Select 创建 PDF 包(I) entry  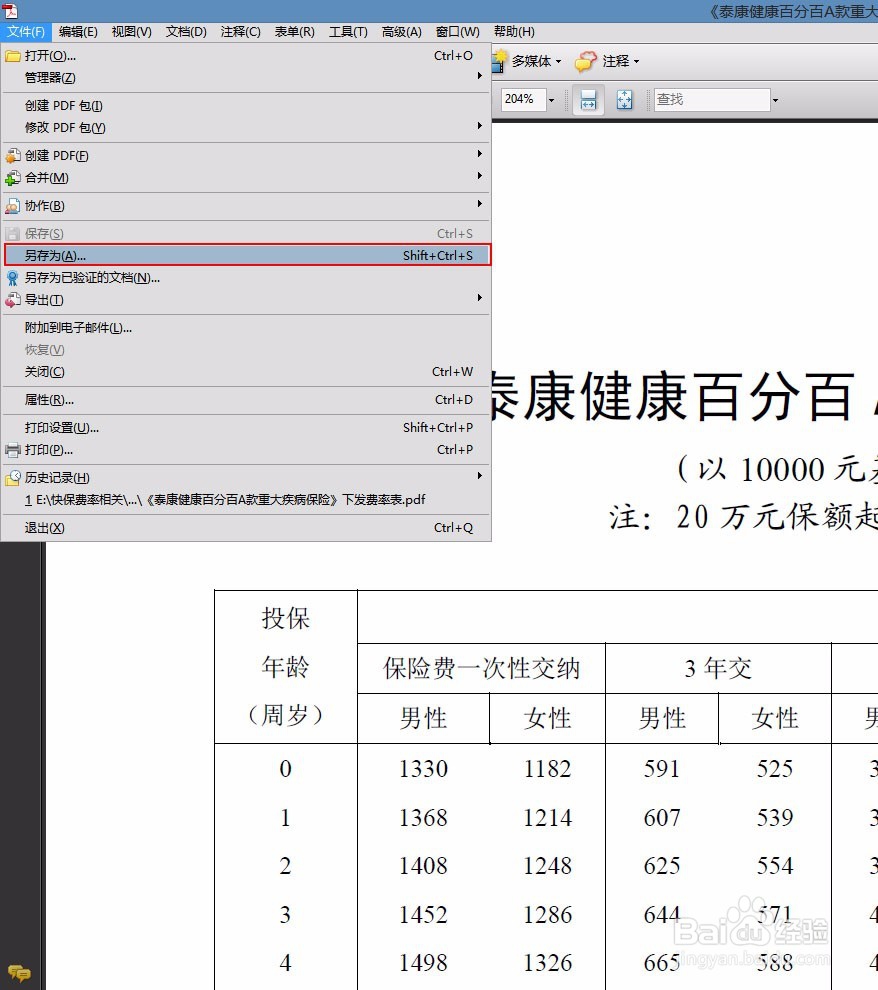(246, 105)
